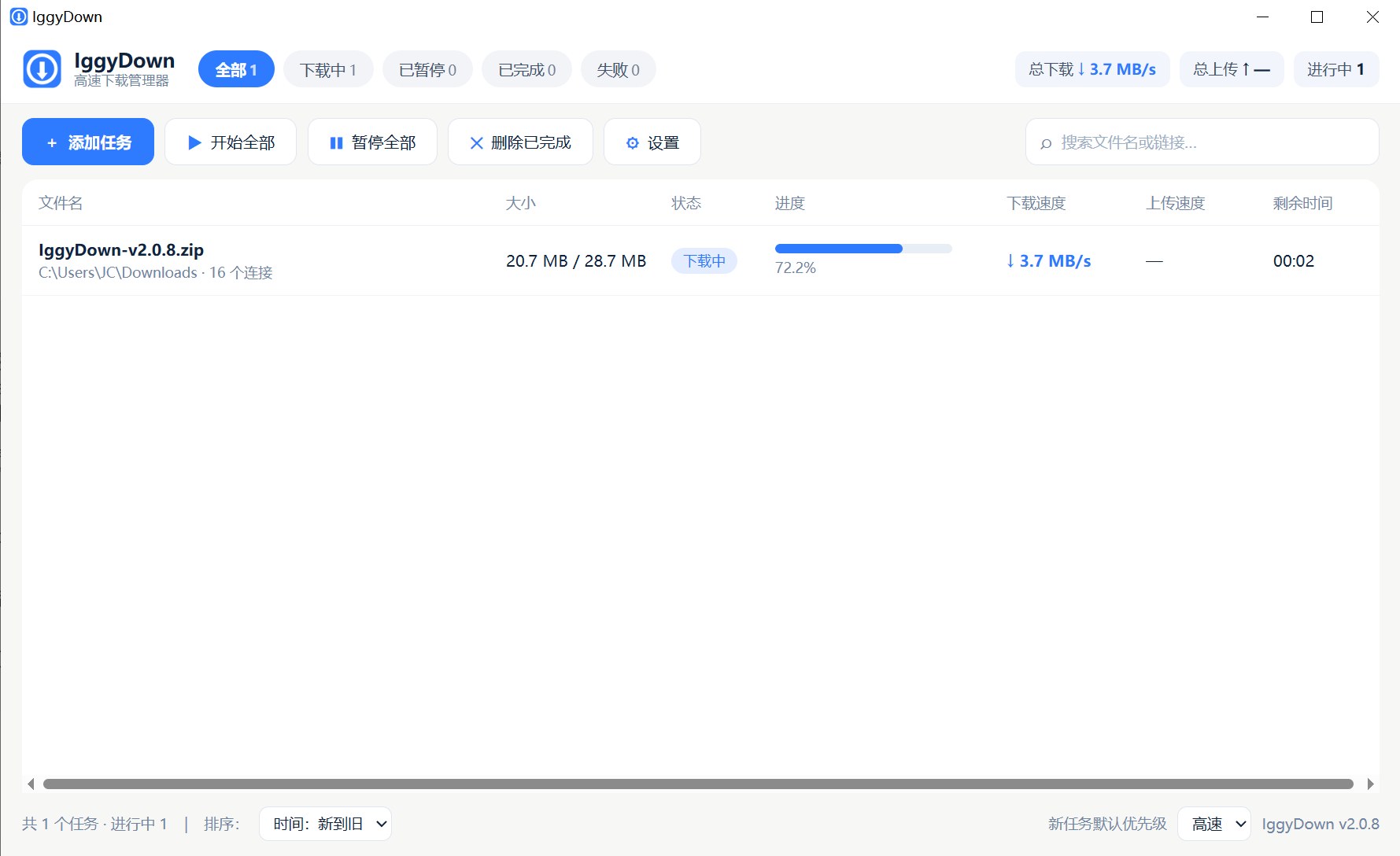1400x856 pixels.
Task: Click the 总下载 total speed indicator
Action: tap(1092, 69)
